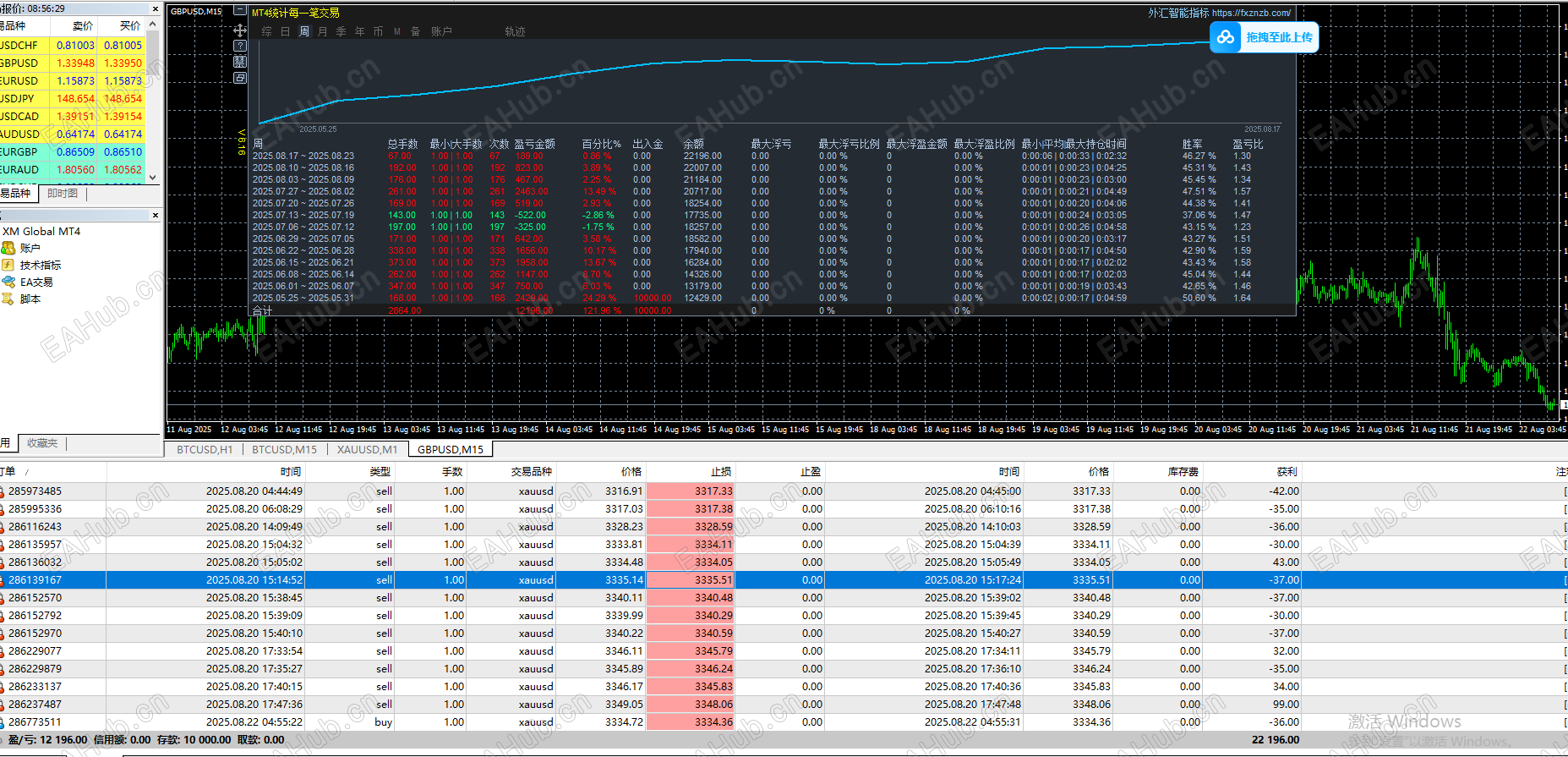The height and width of the screenshot is (757, 1568).
Task: Sort history by 获利 profit header
Action: point(1287,472)
